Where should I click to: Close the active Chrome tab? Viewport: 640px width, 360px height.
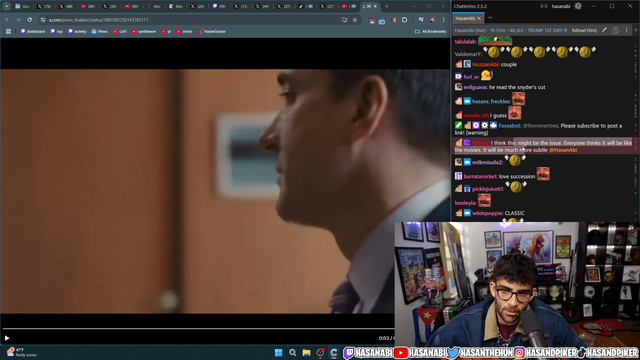click(x=376, y=6)
